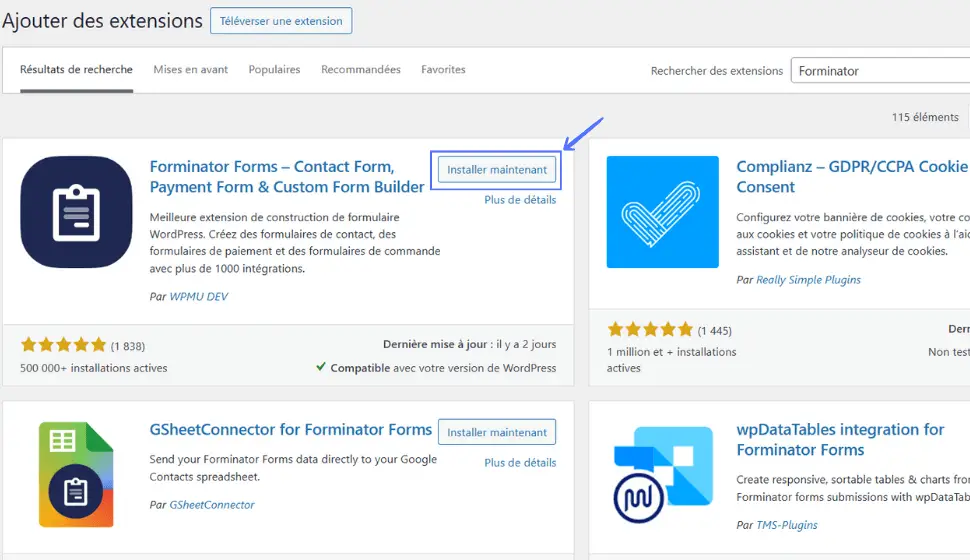
Task: Click the (1 838) ratings count
Action: click(x=127, y=346)
